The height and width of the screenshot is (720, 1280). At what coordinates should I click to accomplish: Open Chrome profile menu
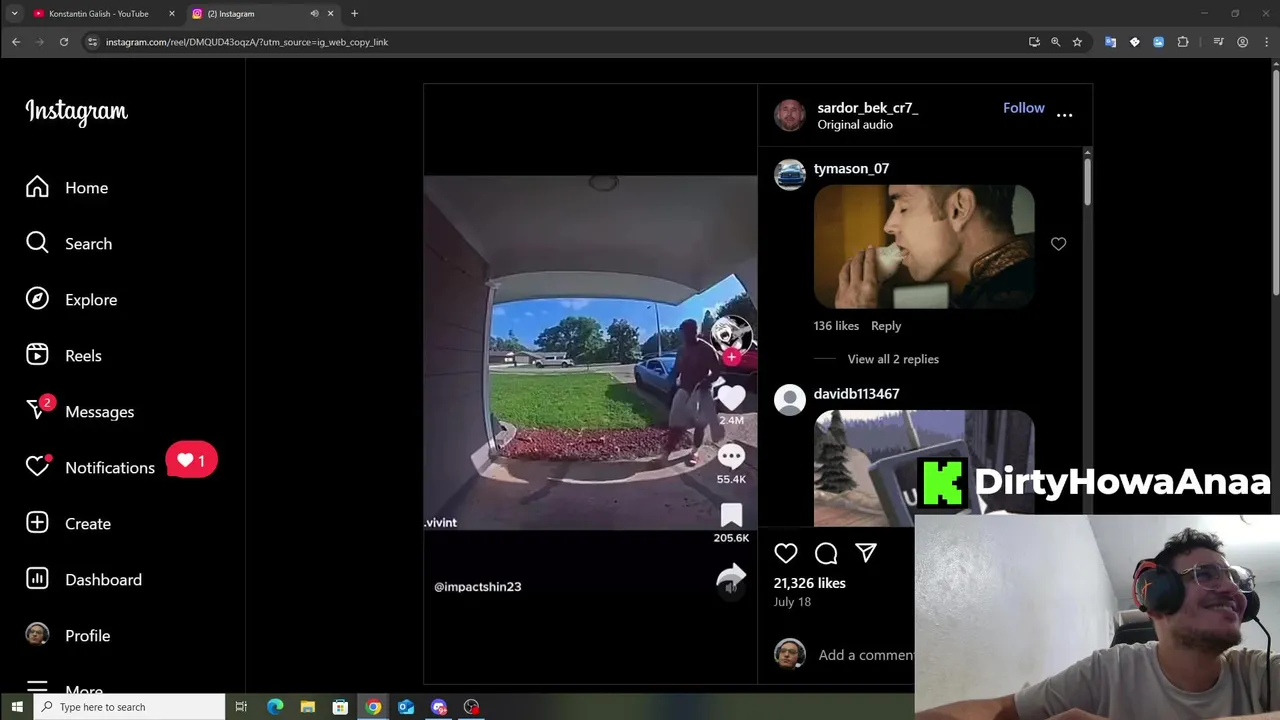(1242, 42)
